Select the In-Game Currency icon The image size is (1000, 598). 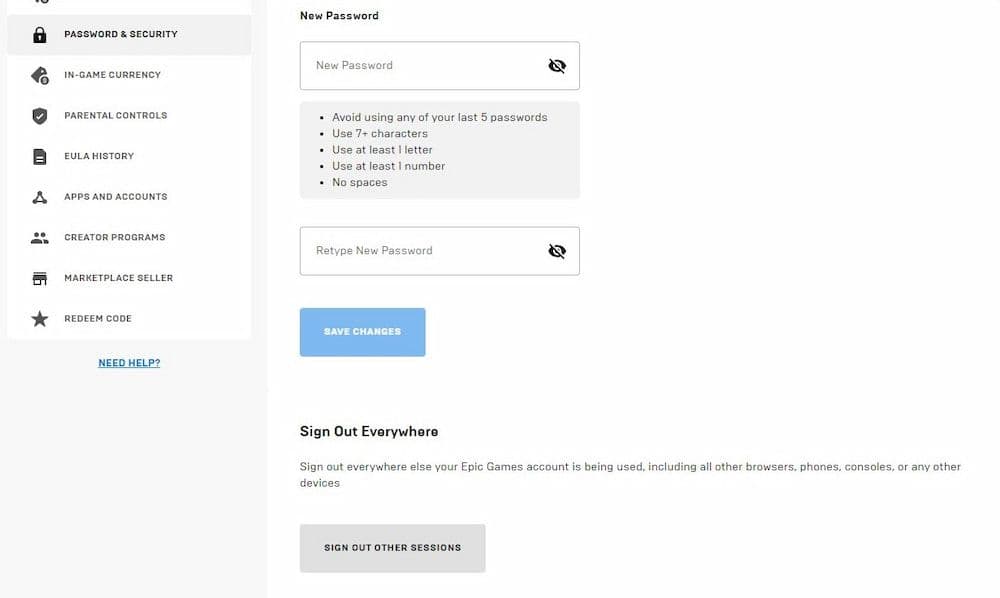[39, 74]
